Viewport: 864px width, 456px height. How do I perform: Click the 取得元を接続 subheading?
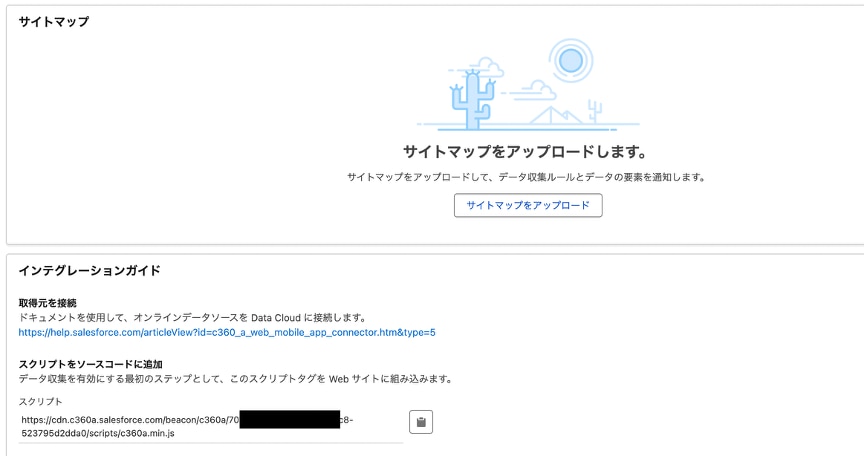[x=47, y=302]
